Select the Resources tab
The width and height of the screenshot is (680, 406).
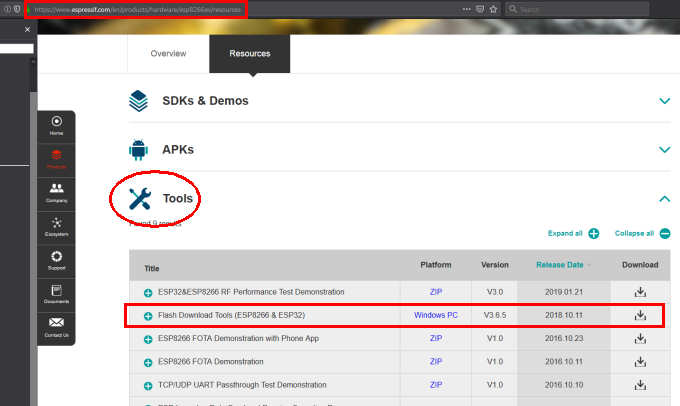pos(250,53)
